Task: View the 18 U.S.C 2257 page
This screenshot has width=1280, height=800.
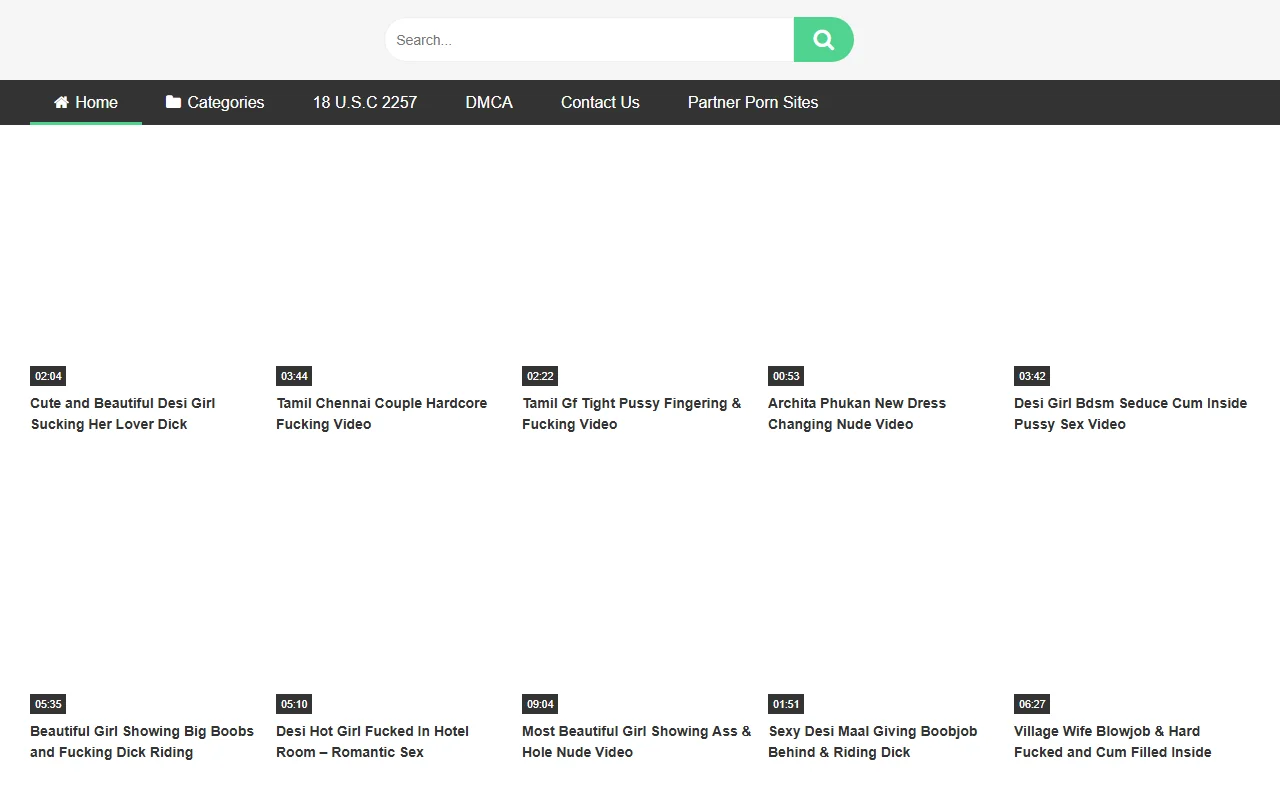Action: tap(365, 102)
